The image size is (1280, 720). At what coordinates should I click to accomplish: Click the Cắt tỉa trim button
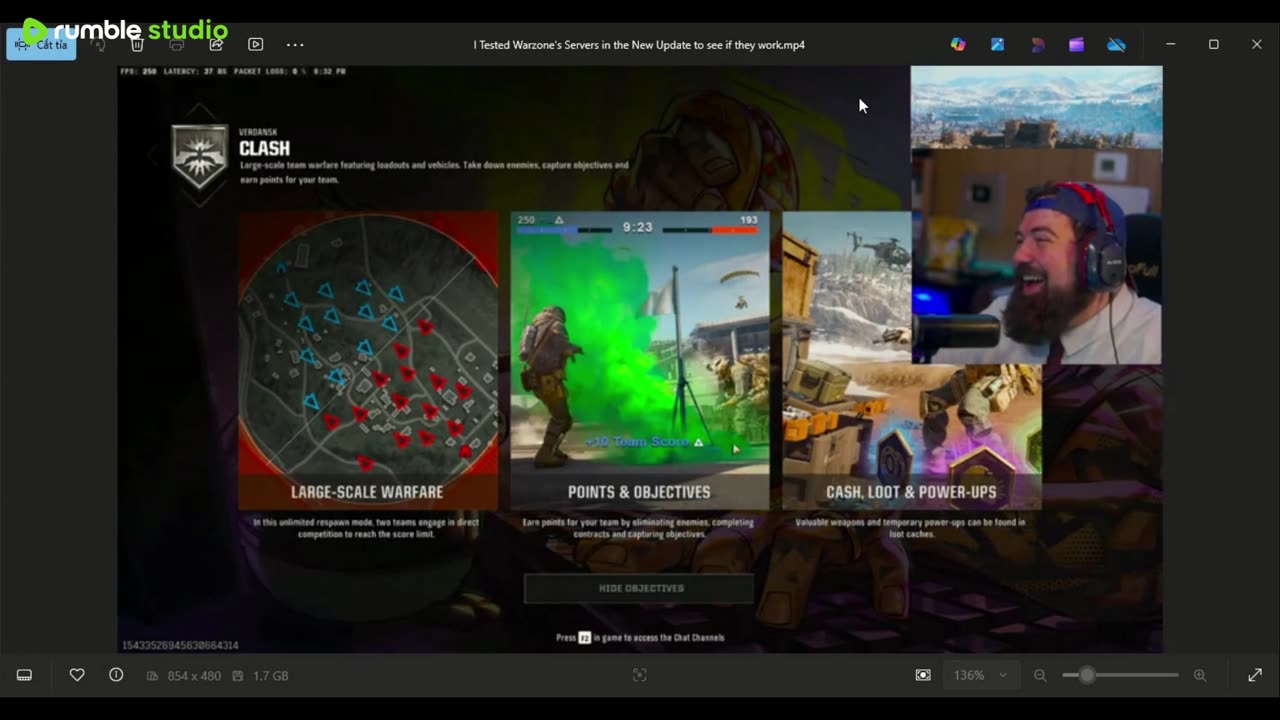[x=41, y=44]
